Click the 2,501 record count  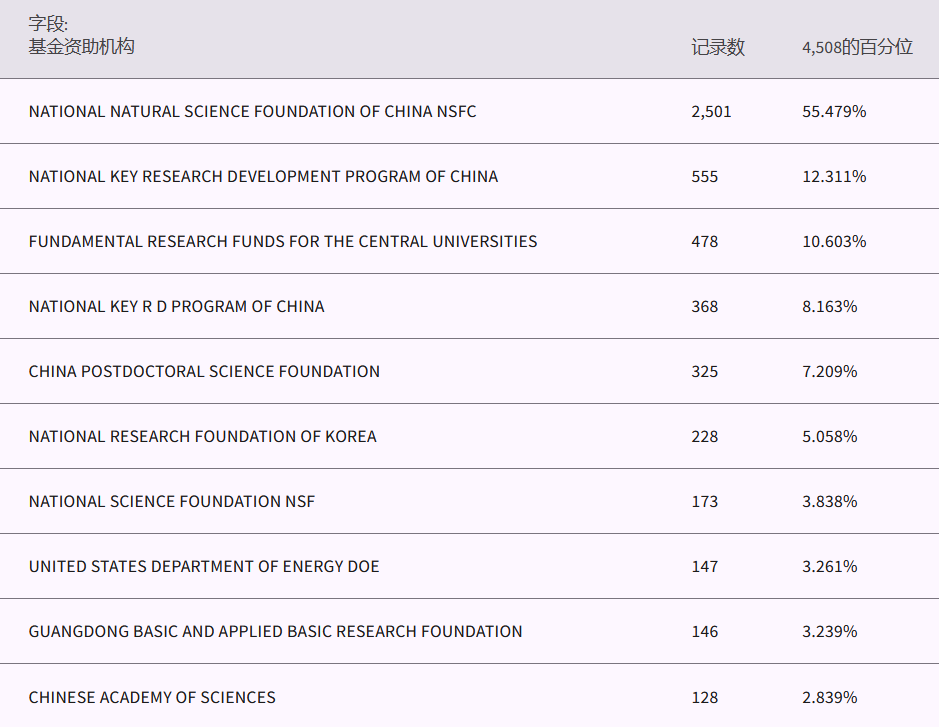[711, 112]
